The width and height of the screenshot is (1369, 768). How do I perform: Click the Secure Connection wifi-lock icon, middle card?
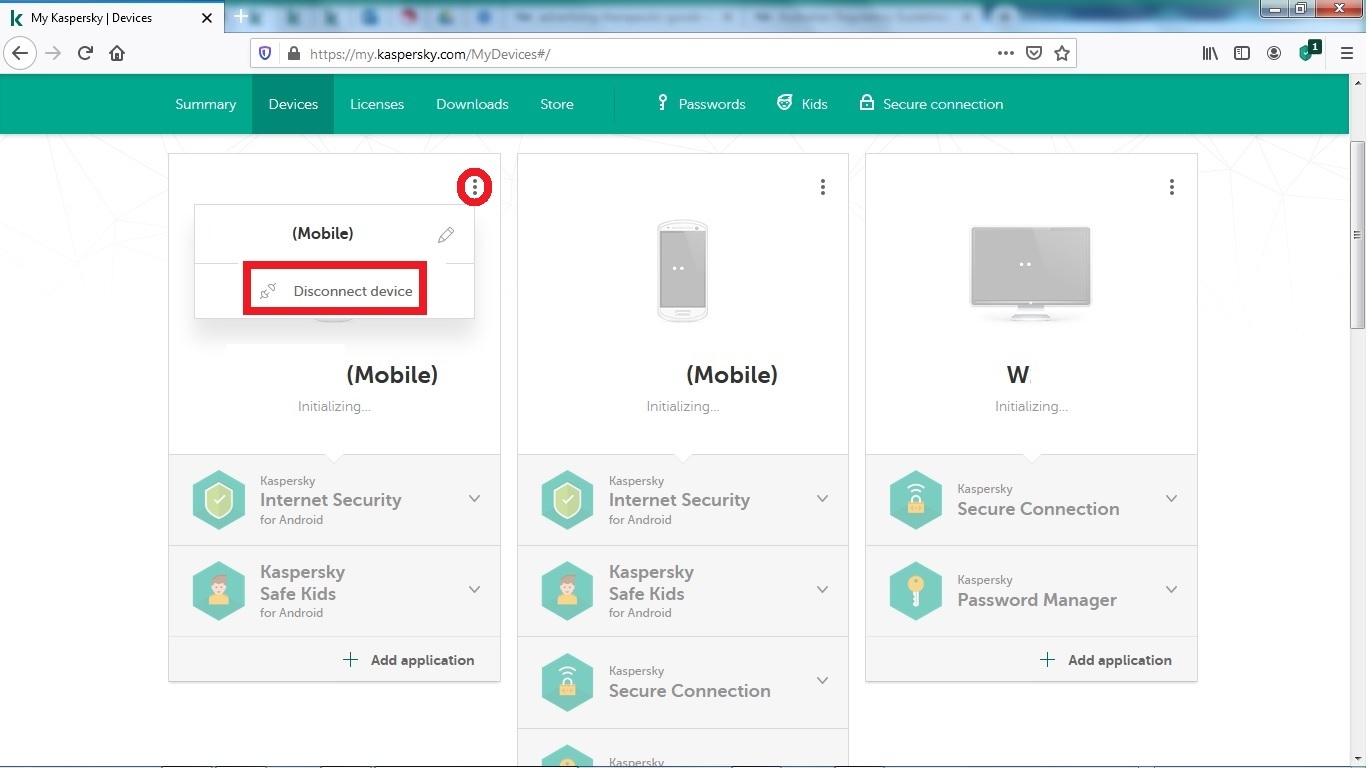point(567,682)
